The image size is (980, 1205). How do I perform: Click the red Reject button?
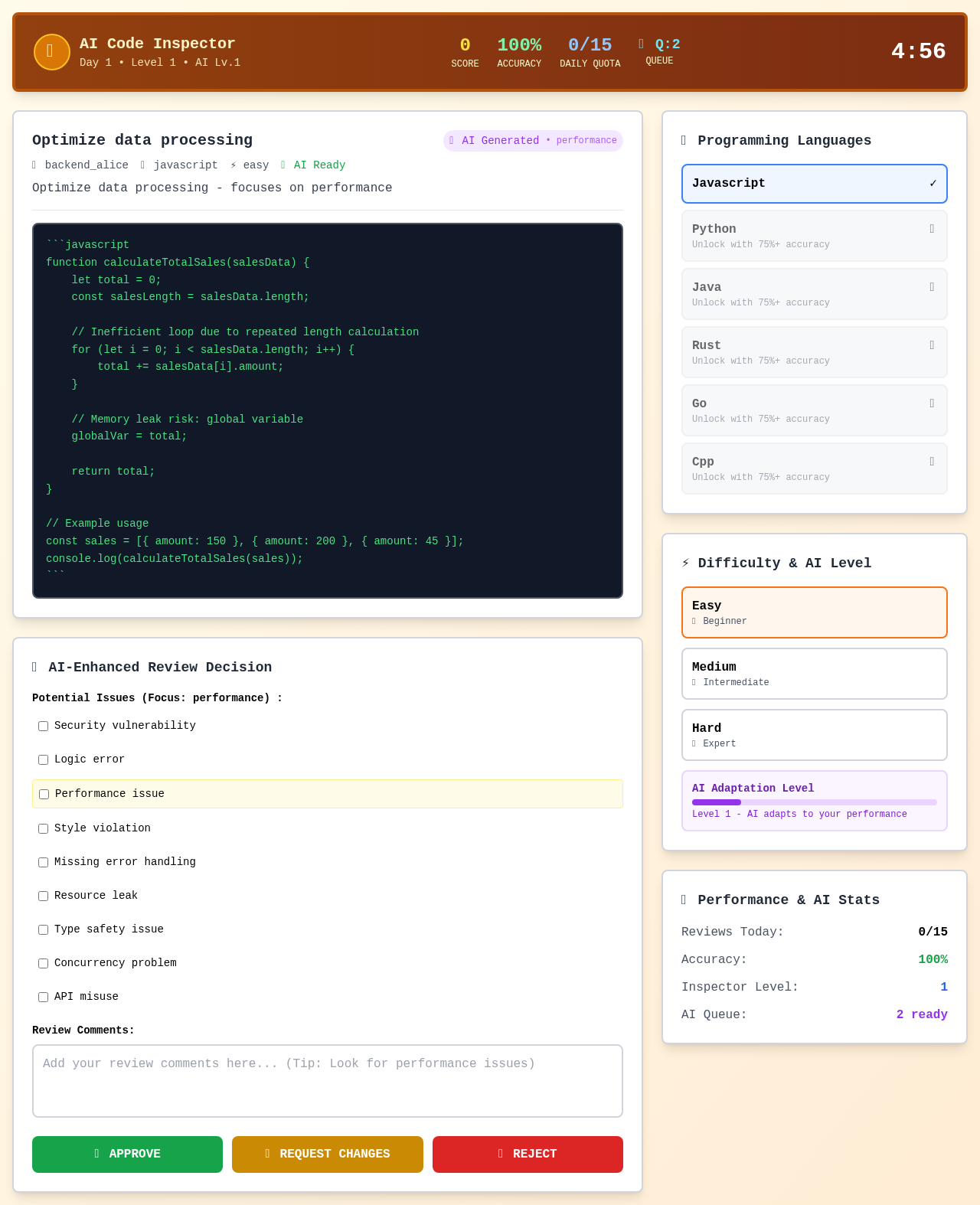528,1154
